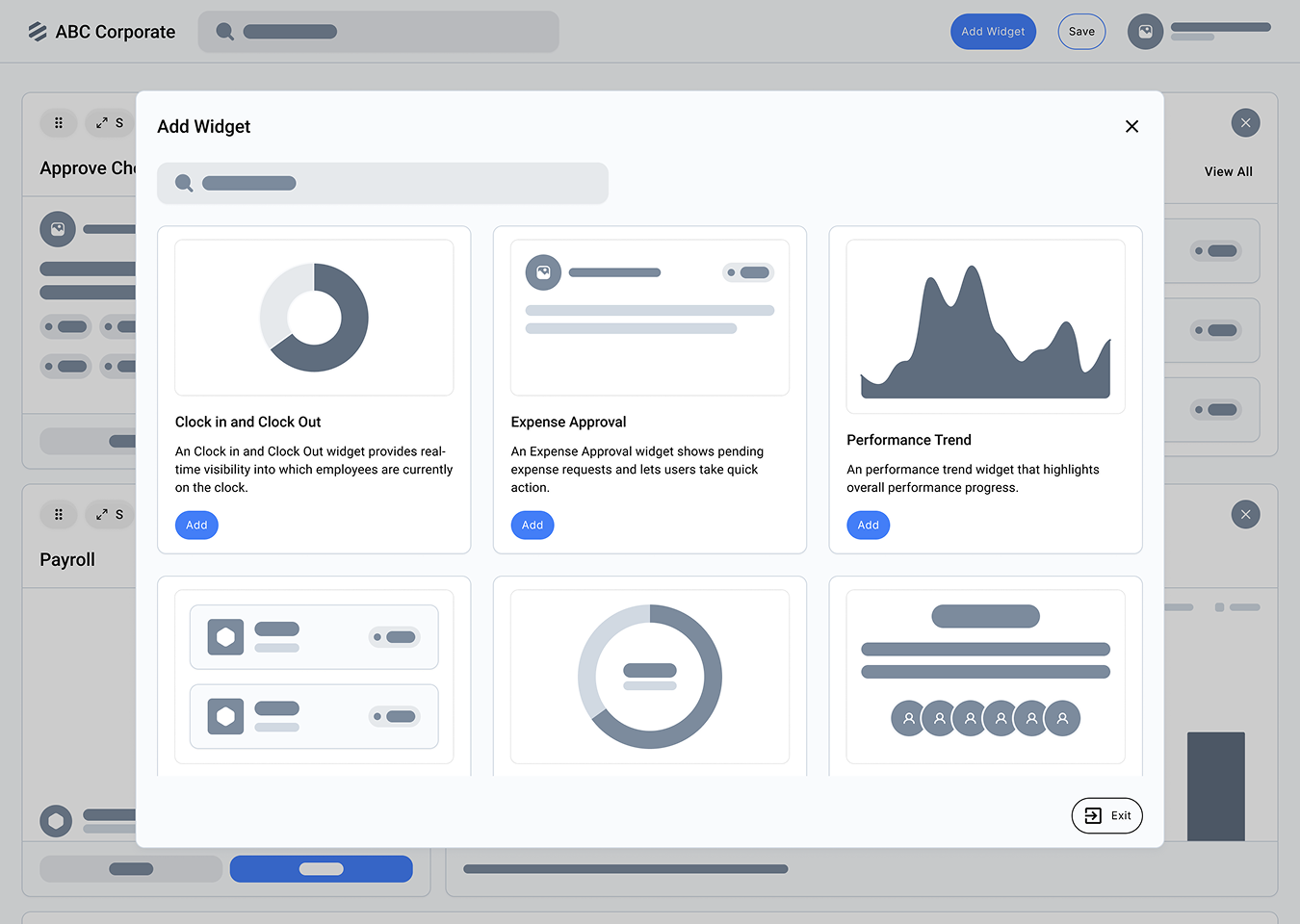
Task: Add the Performance Trend widget
Action: (x=868, y=526)
